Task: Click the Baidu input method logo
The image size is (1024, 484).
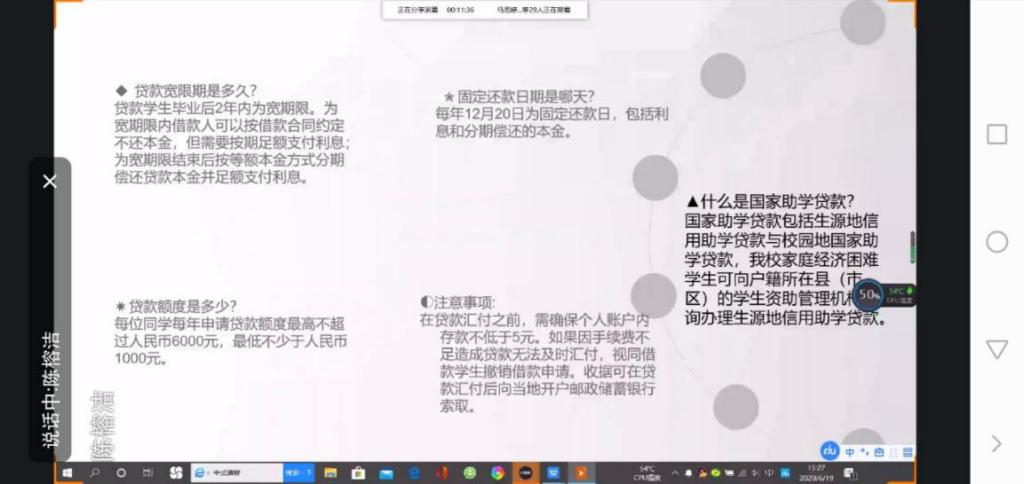Action: 829,451
